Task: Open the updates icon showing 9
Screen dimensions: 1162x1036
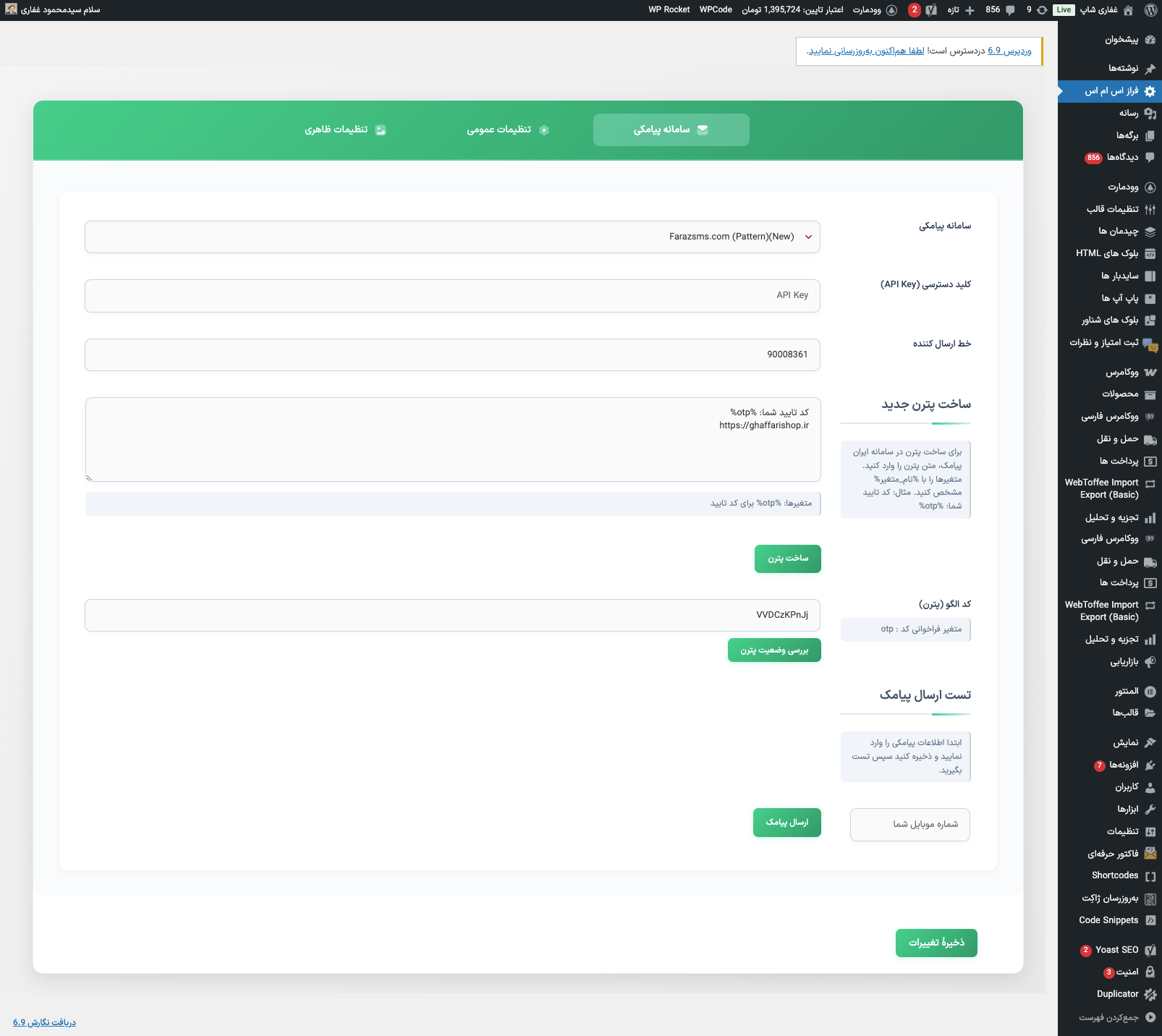Action: click(1041, 10)
